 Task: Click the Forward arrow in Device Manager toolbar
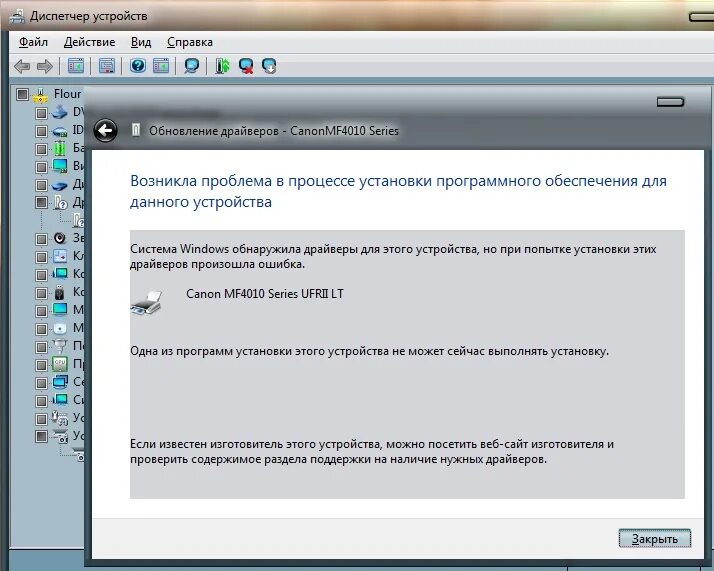click(45, 66)
